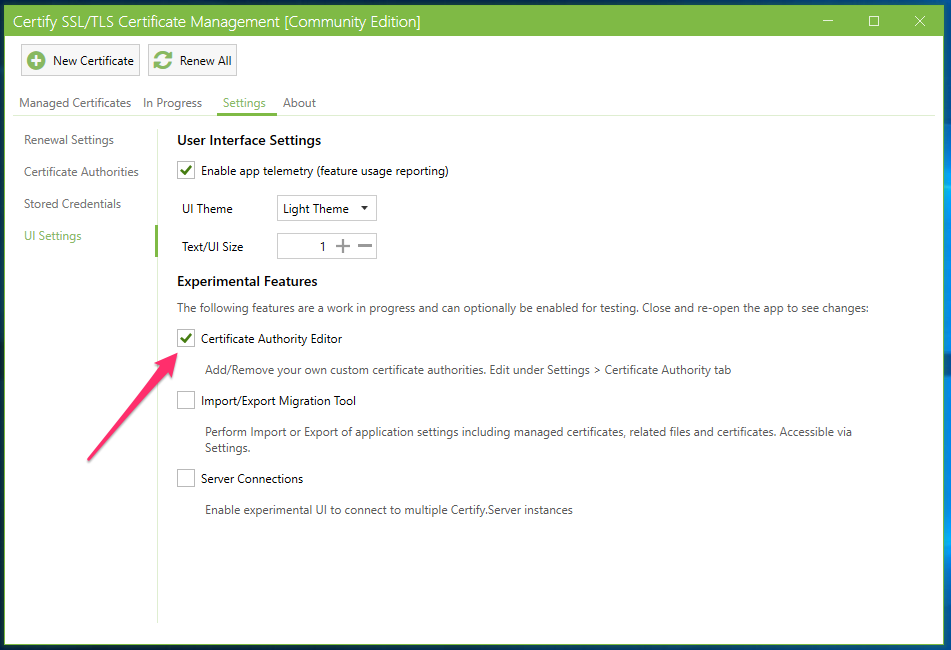The height and width of the screenshot is (650, 951).
Task: Click 'Enable experimental UI to connect' description
Action: pyautogui.click(x=389, y=510)
